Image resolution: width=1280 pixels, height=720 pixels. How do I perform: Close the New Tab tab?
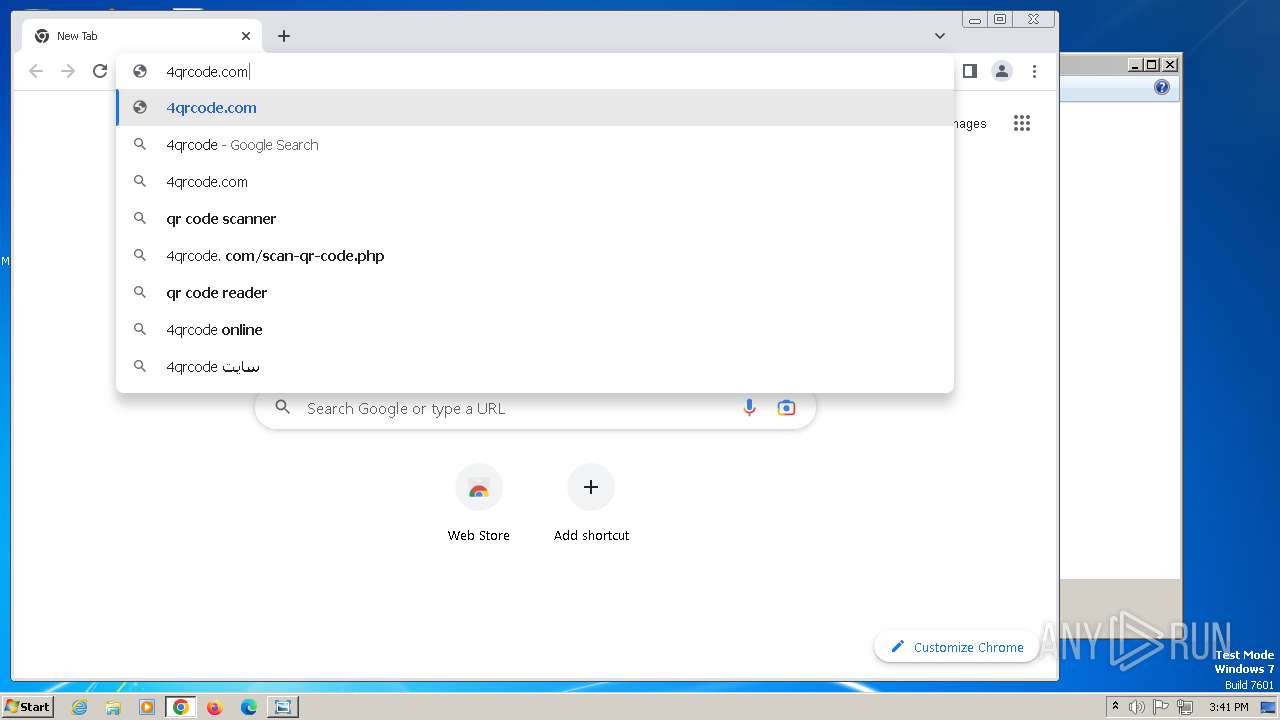pyautogui.click(x=246, y=36)
